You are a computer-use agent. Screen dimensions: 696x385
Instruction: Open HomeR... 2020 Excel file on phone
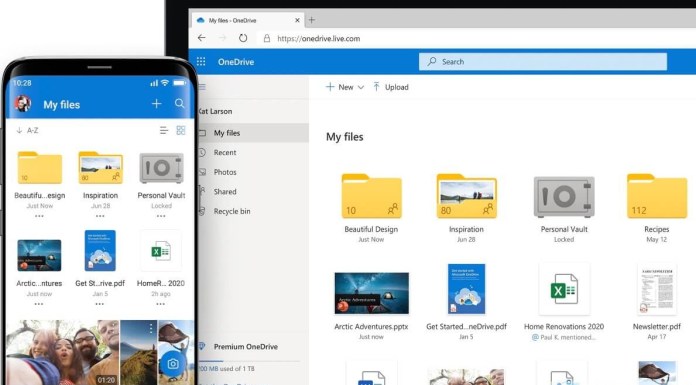pyautogui.click(x=161, y=251)
